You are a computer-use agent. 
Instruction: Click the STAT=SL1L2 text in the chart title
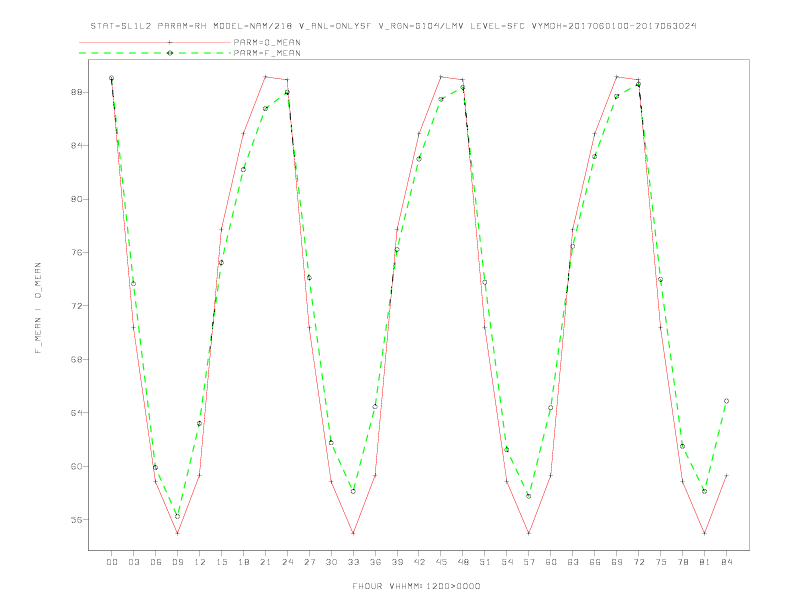[121, 26]
